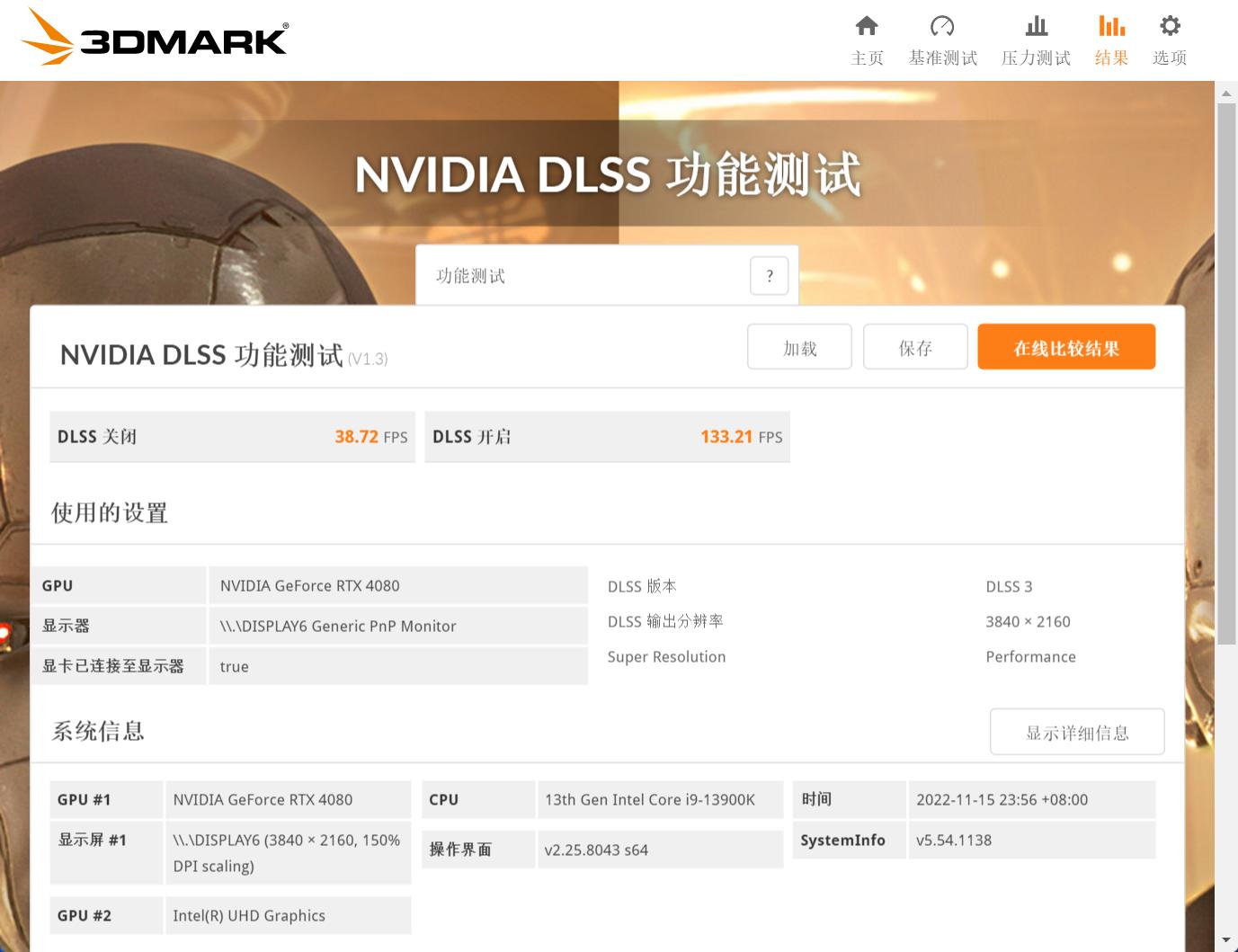Click the 主页 home icon

tap(866, 26)
